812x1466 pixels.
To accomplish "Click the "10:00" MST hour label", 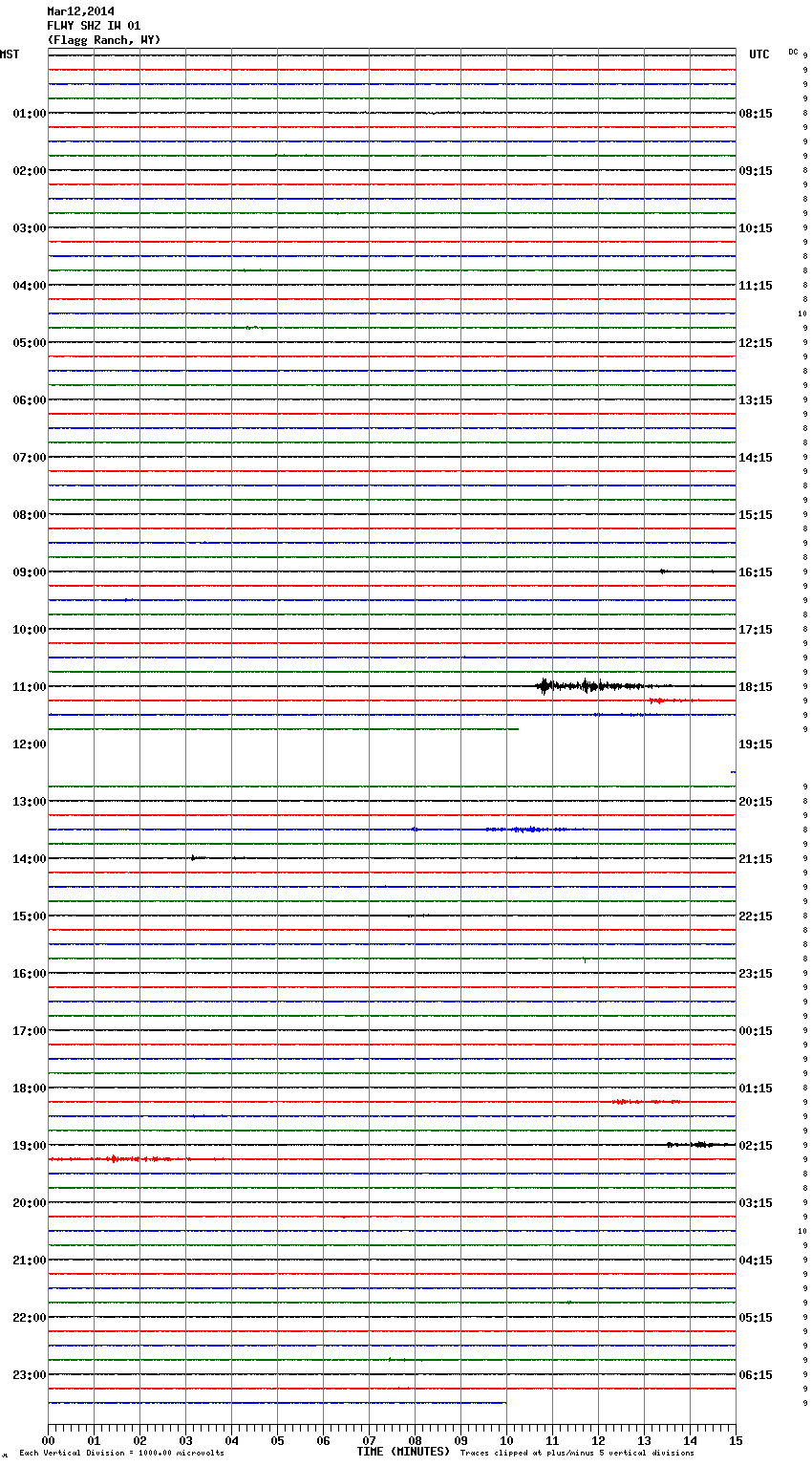I will coord(29,630).
